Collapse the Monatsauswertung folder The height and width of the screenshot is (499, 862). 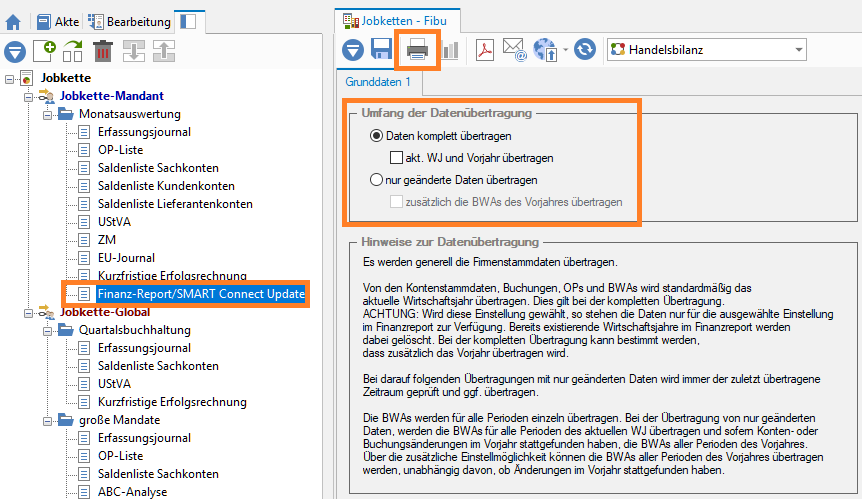coord(47,115)
